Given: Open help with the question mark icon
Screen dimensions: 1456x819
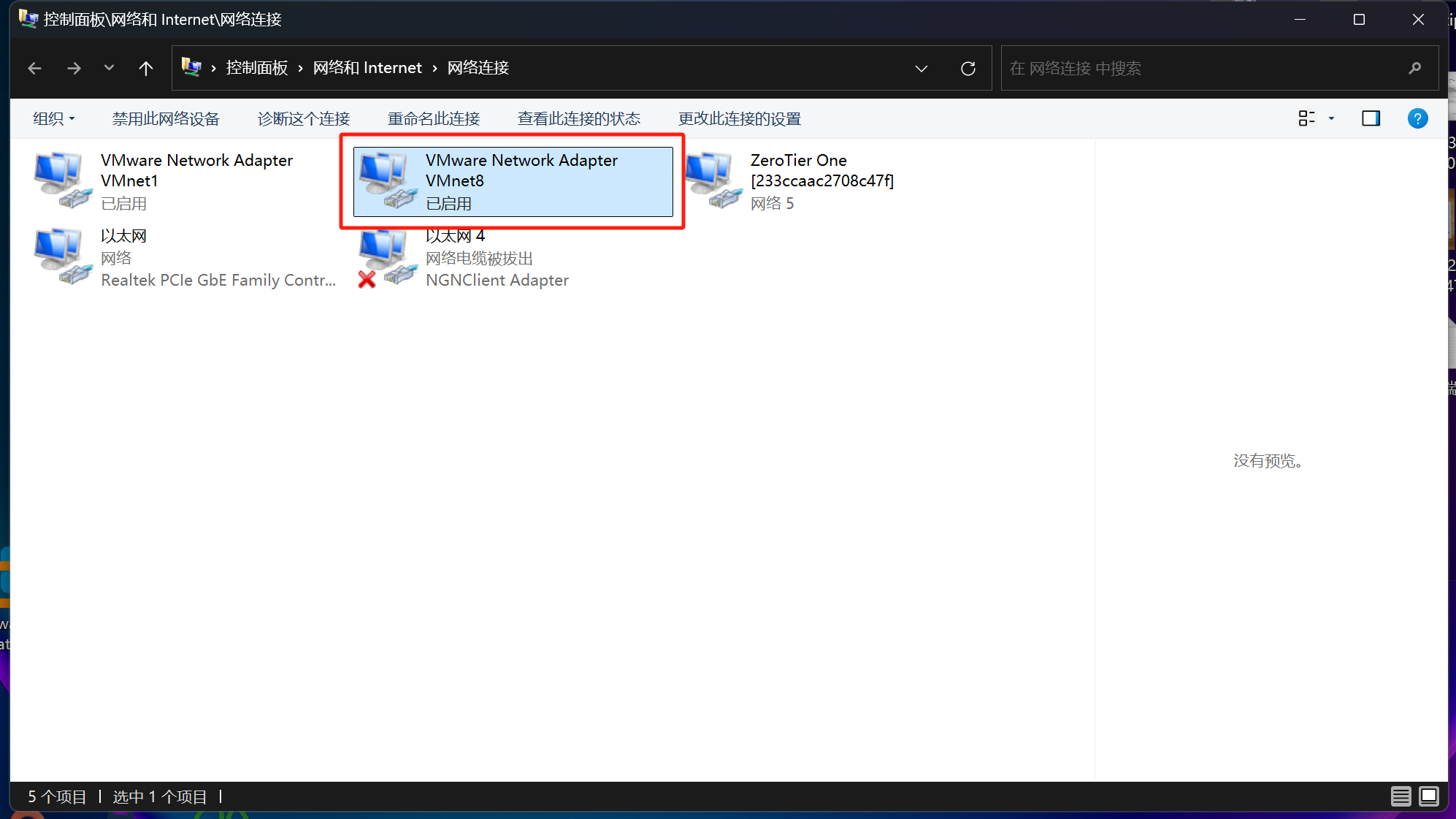Looking at the screenshot, I should (x=1417, y=118).
